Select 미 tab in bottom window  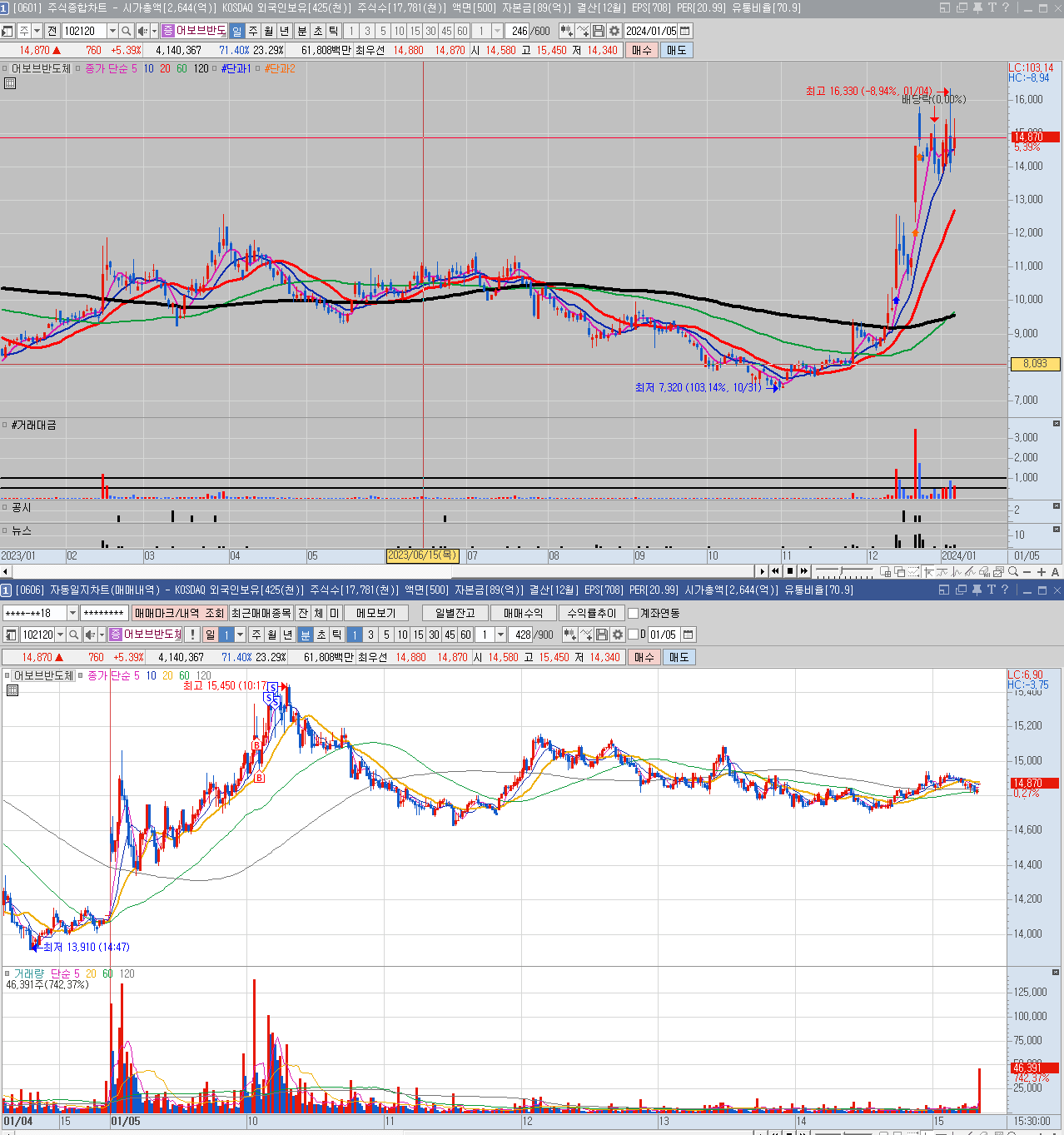click(334, 613)
